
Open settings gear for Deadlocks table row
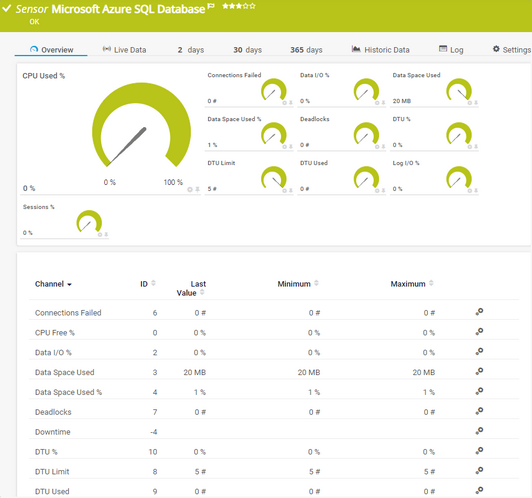(479, 411)
